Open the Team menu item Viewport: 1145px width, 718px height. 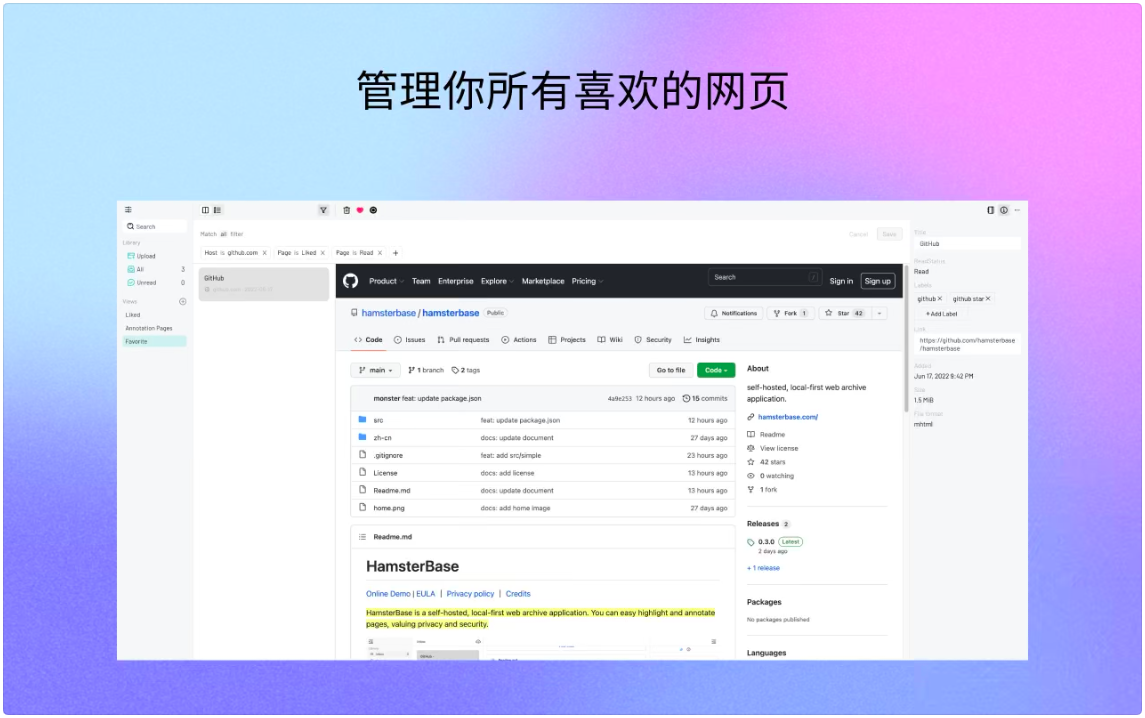tap(421, 281)
